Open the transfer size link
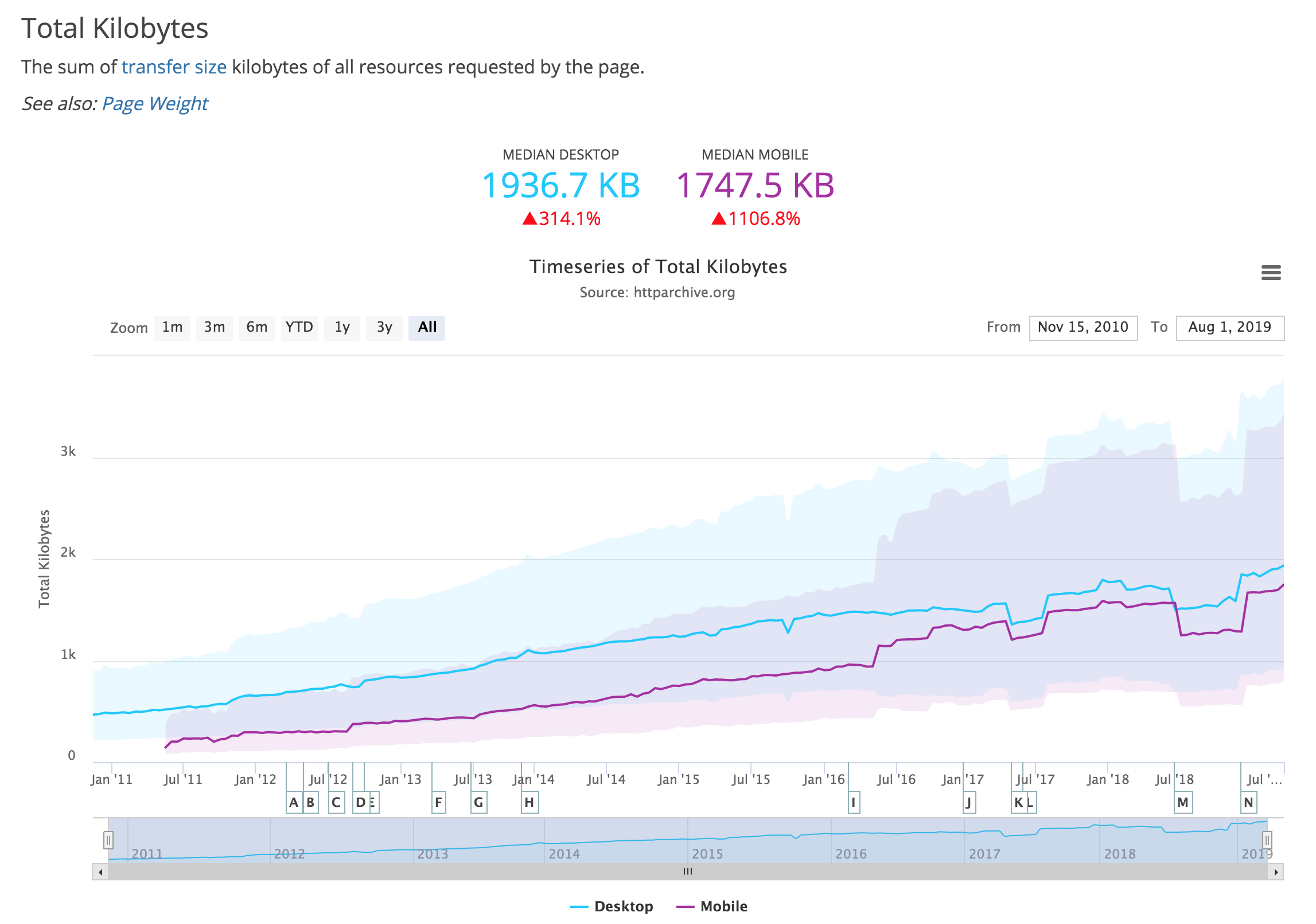 tap(174, 67)
